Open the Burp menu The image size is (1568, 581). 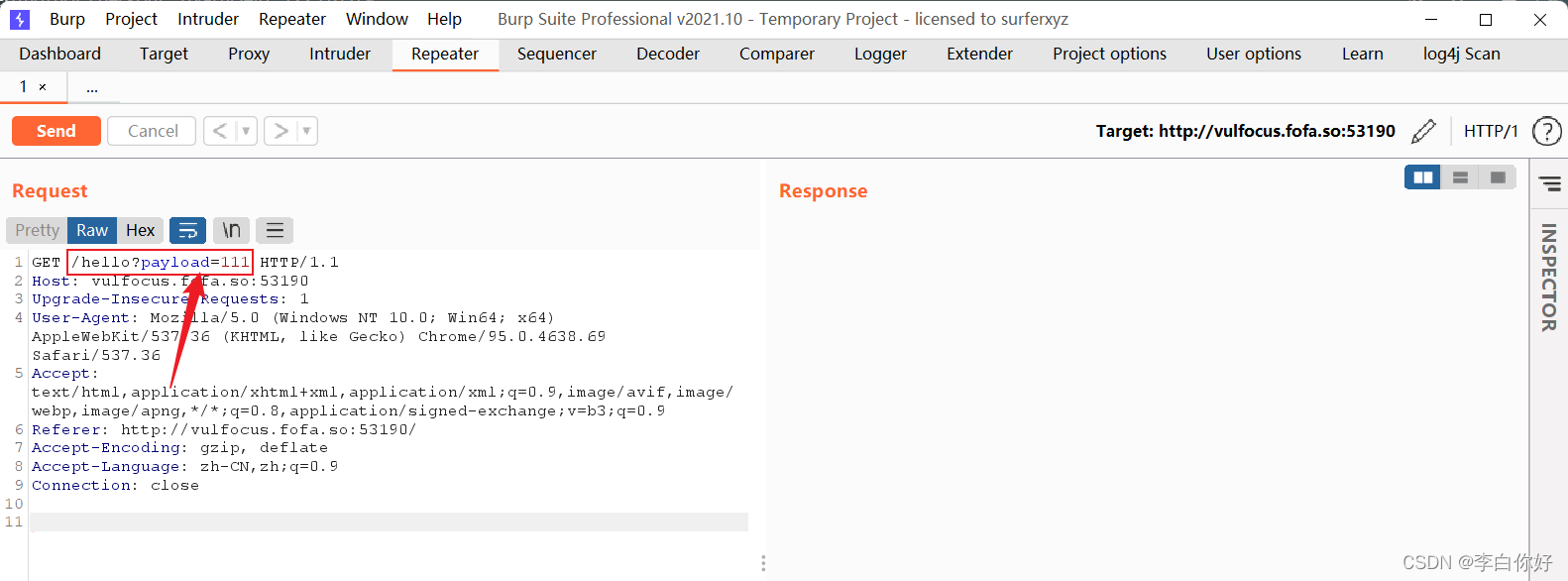coord(67,19)
